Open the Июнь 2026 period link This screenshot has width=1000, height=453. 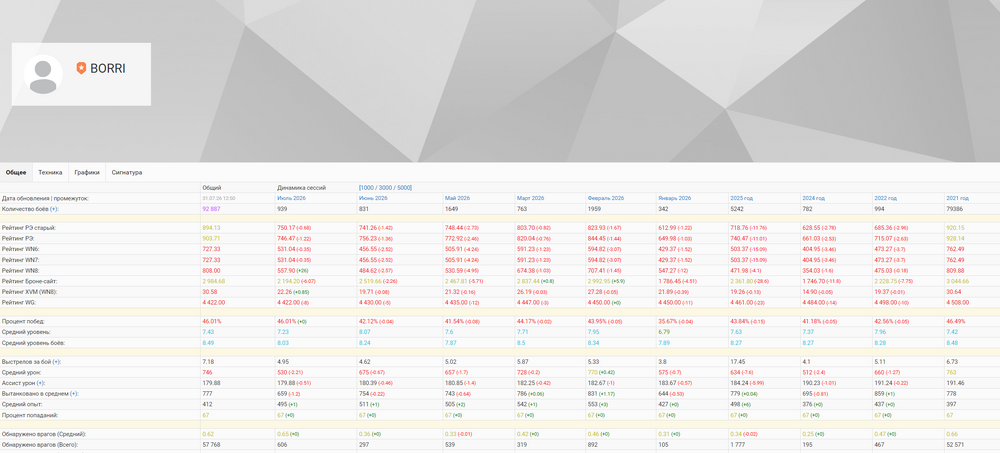[x=373, y=198]
